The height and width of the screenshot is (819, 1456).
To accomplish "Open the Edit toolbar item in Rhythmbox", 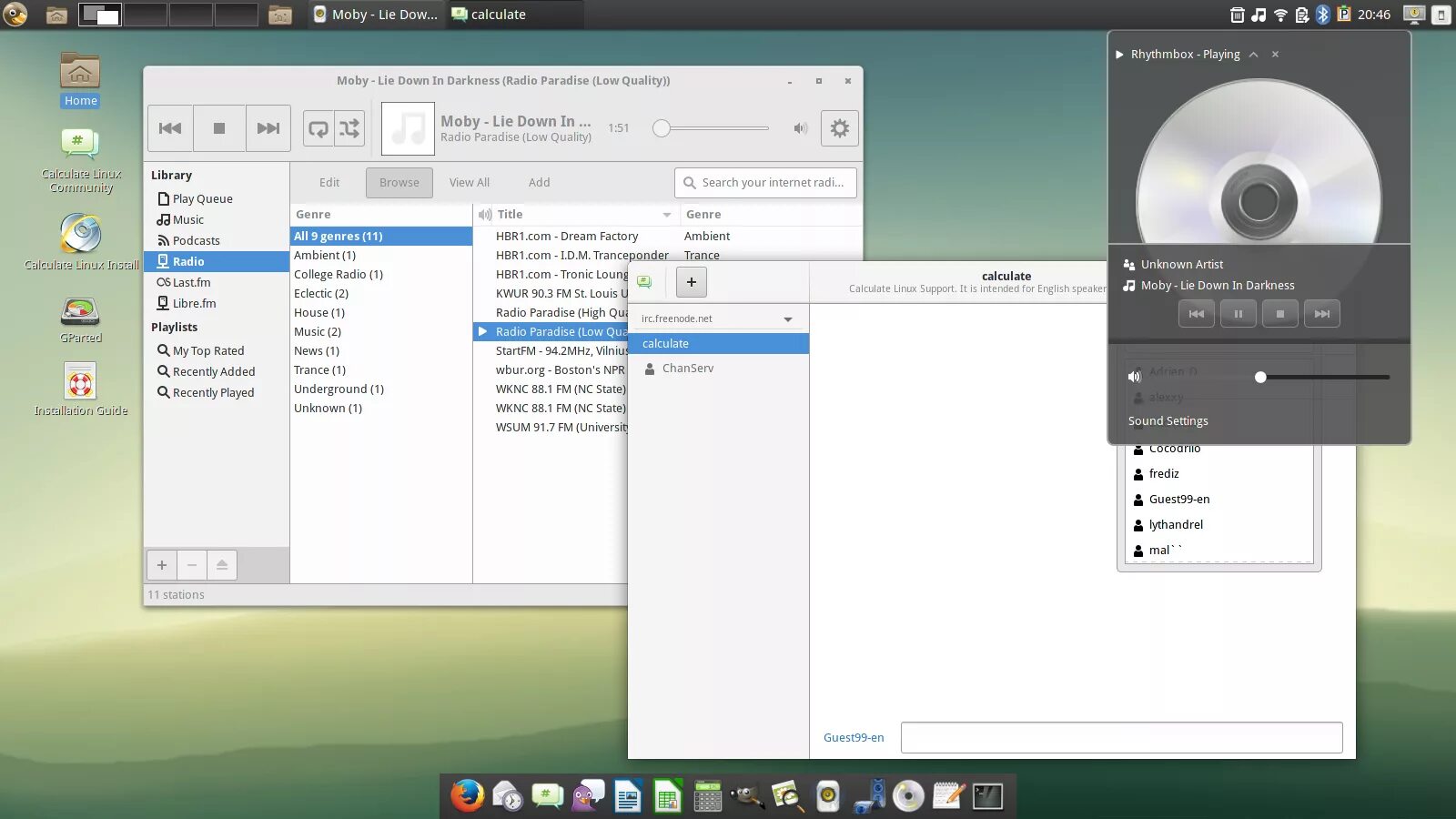I will click(329, 182).
